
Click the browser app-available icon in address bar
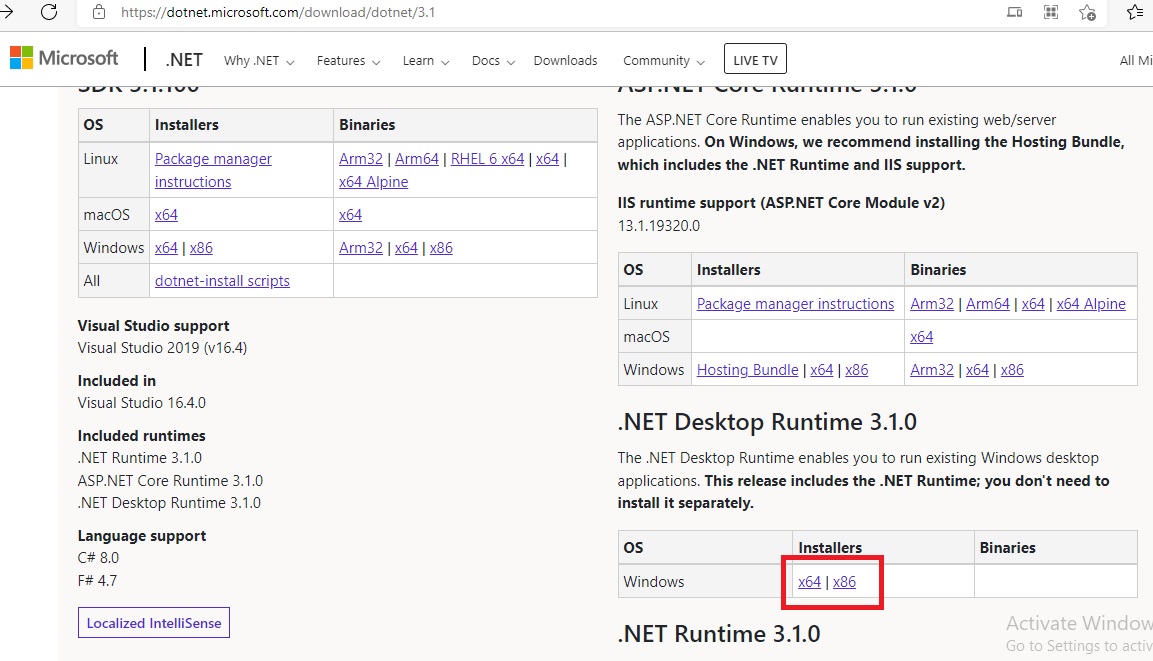(1014, 12)
